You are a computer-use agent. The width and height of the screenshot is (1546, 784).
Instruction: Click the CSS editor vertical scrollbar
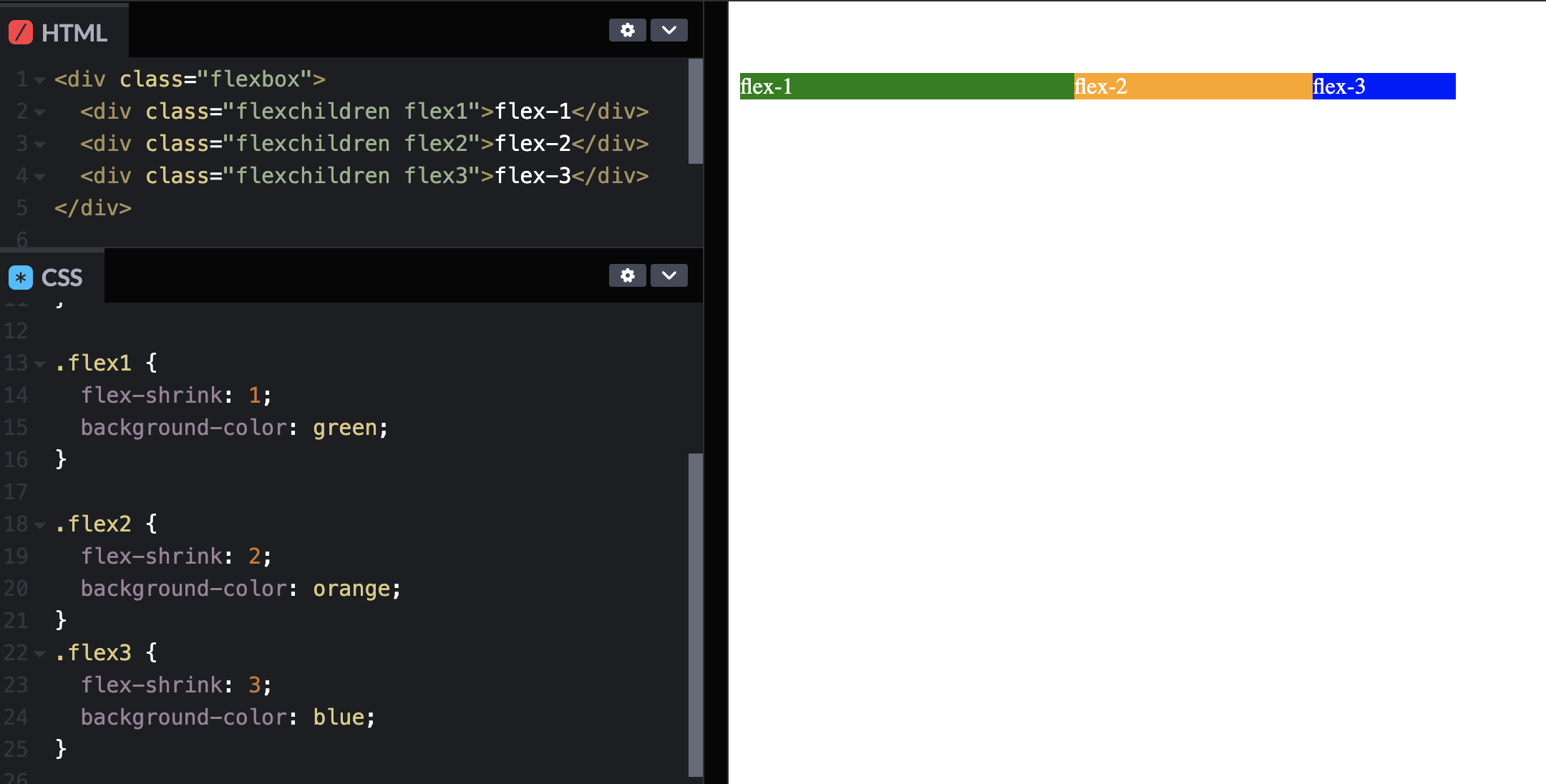coord(695,614)
